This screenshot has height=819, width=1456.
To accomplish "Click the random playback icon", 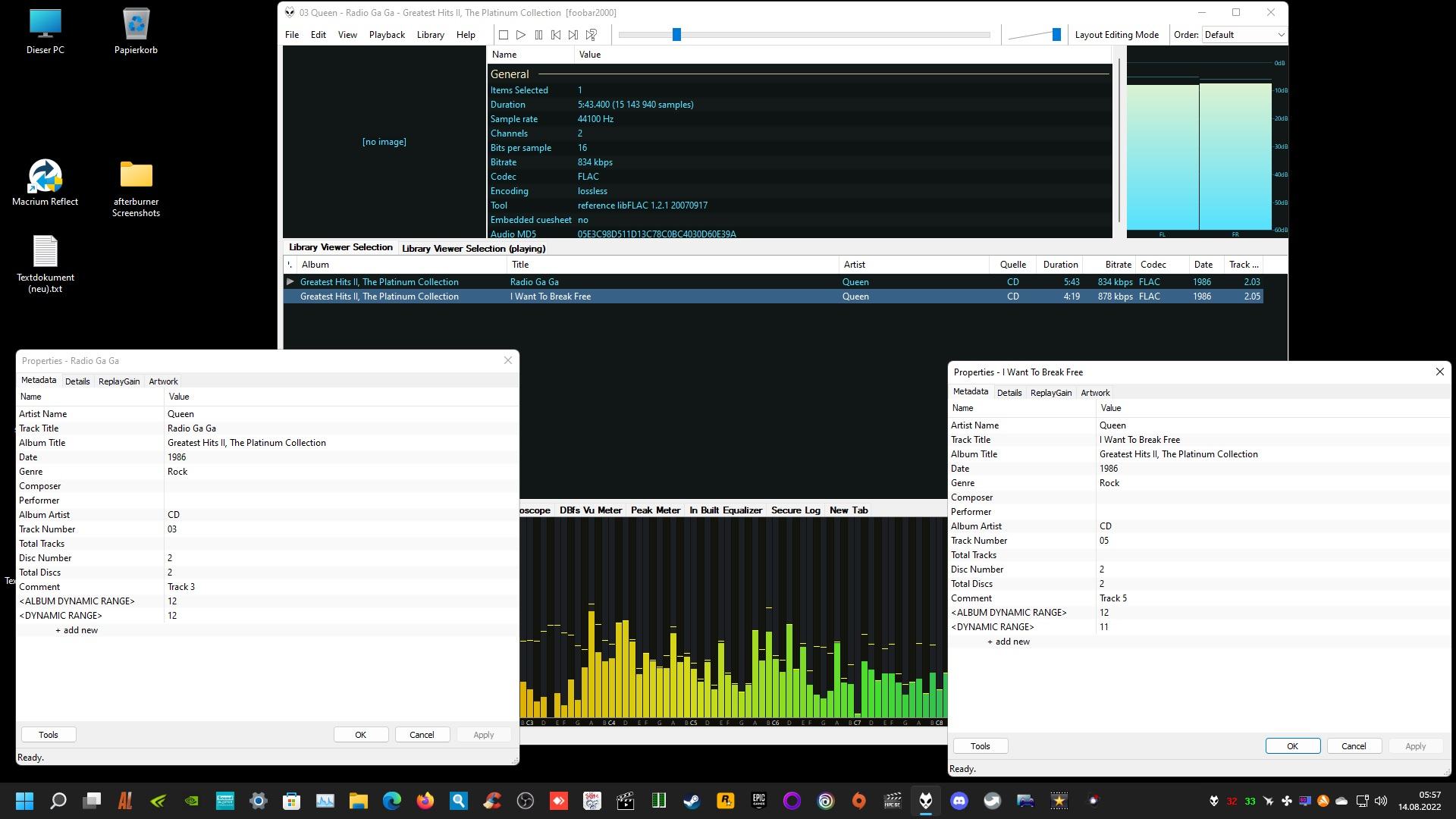I will click(591, 35).
